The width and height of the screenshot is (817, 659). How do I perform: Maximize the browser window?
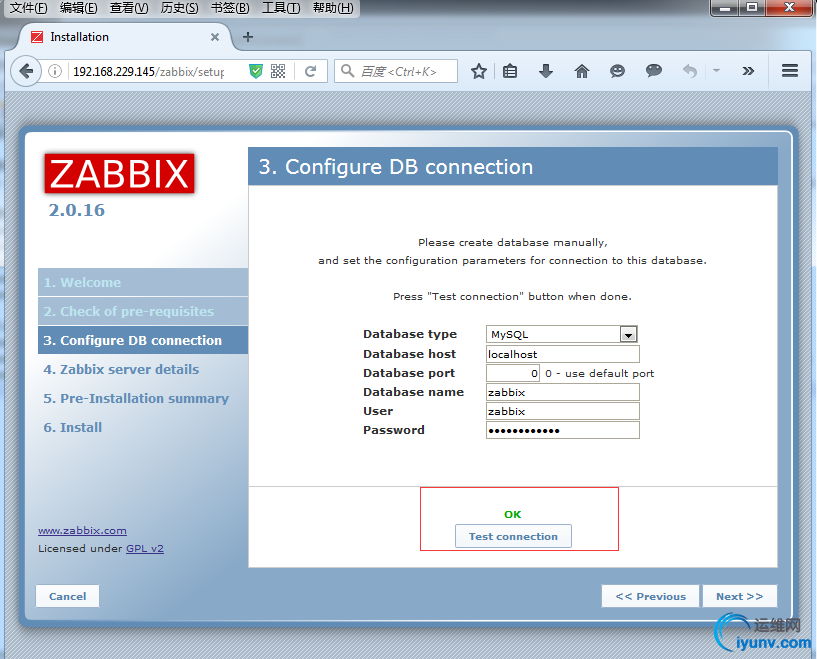click(752, 7)
